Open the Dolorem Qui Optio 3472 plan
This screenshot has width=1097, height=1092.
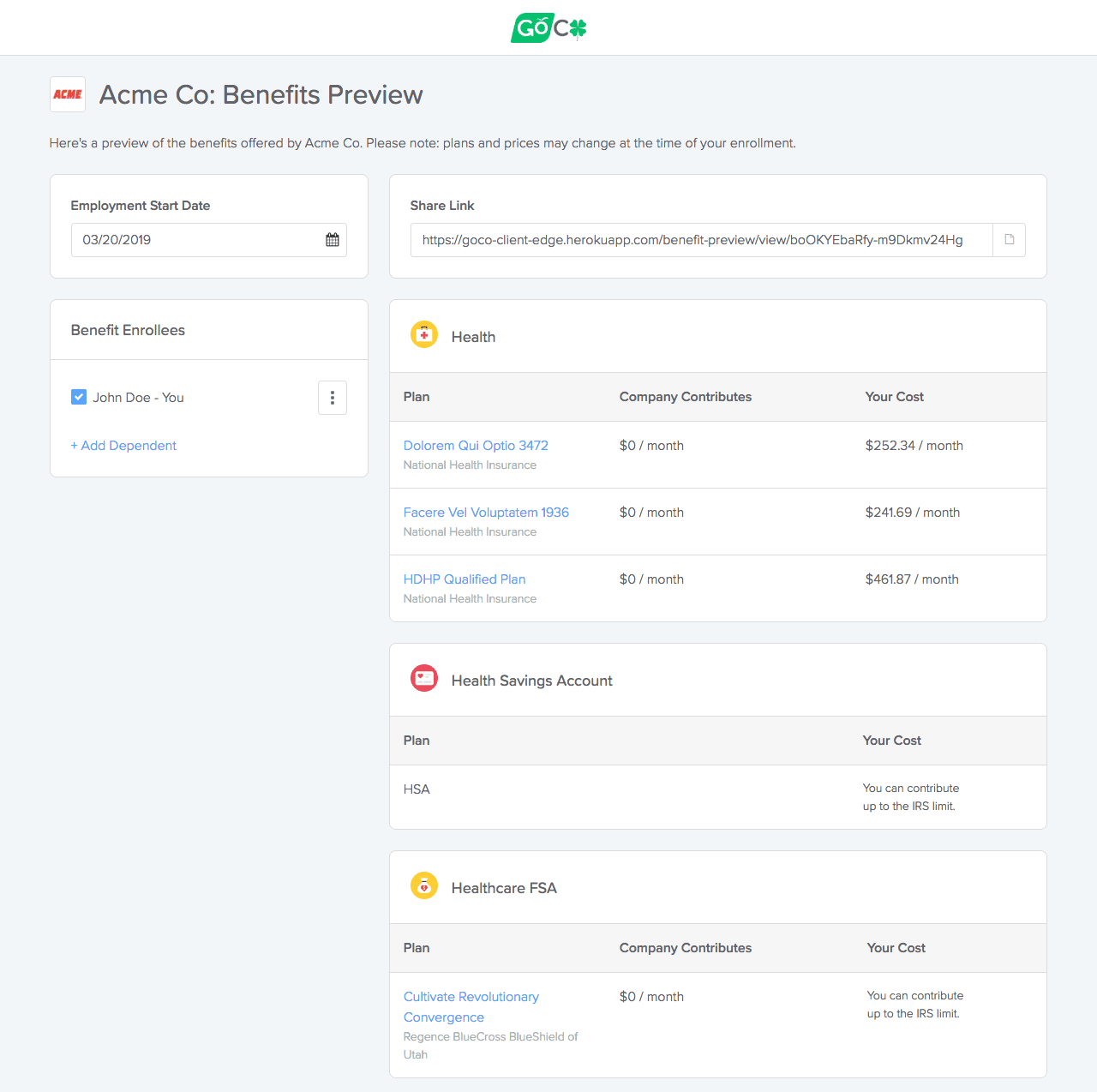point(476,446)
